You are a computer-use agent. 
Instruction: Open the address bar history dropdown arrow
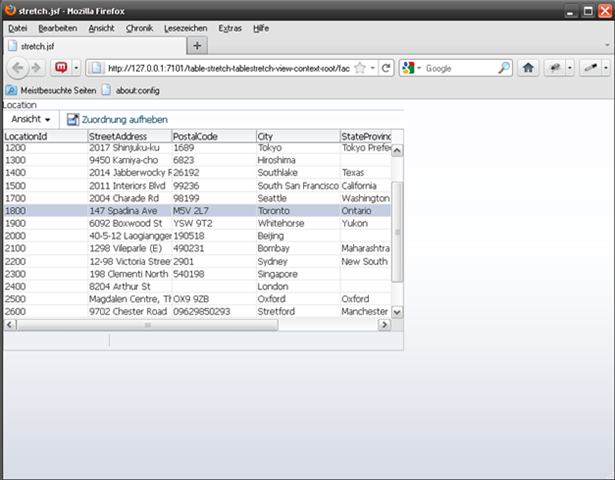click(x=373, y=68)
